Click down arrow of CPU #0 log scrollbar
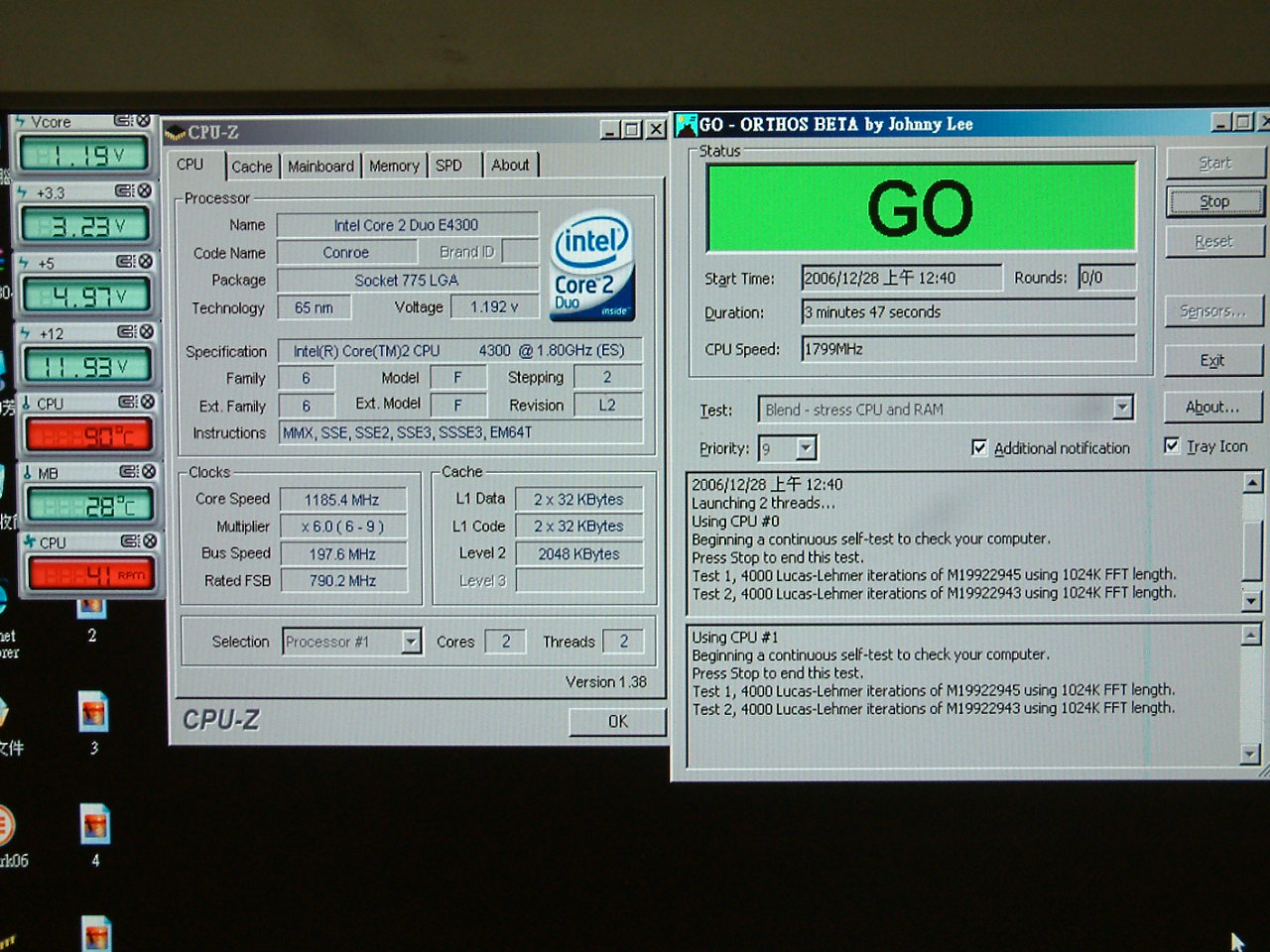This screenshot has width=1270, height=952. point(1251,600)
